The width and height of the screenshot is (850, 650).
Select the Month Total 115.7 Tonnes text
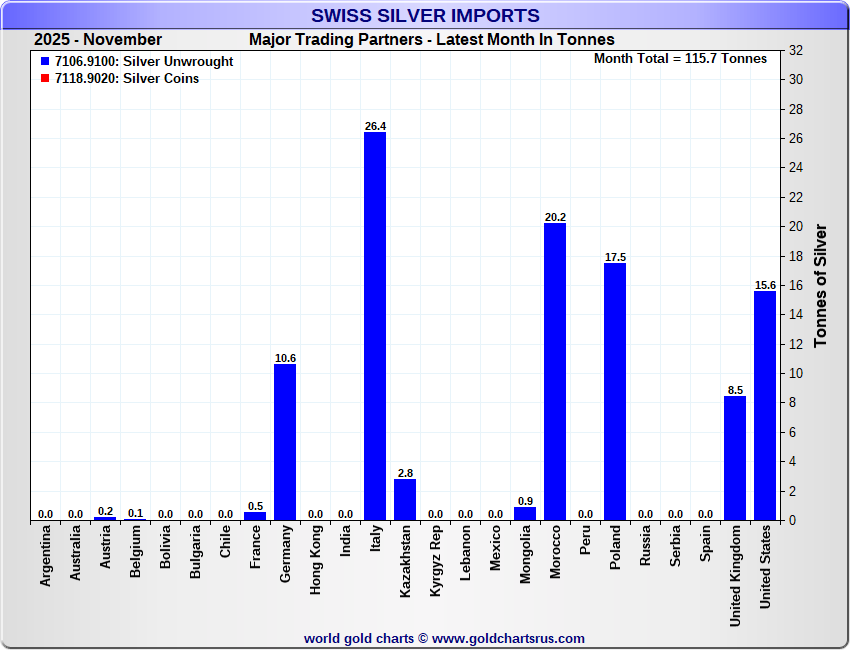pyautogui.click(x=680, y=59)
